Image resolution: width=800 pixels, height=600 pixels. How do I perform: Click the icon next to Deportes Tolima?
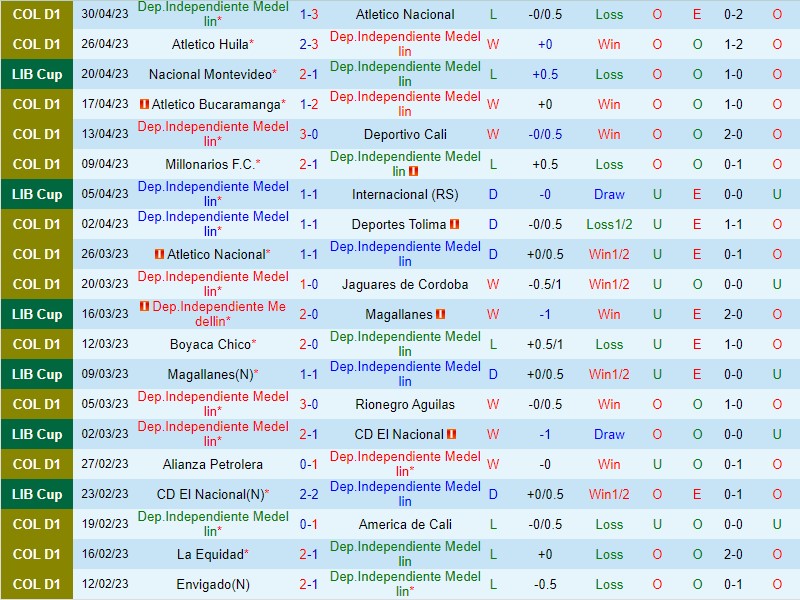pos(452,224)
